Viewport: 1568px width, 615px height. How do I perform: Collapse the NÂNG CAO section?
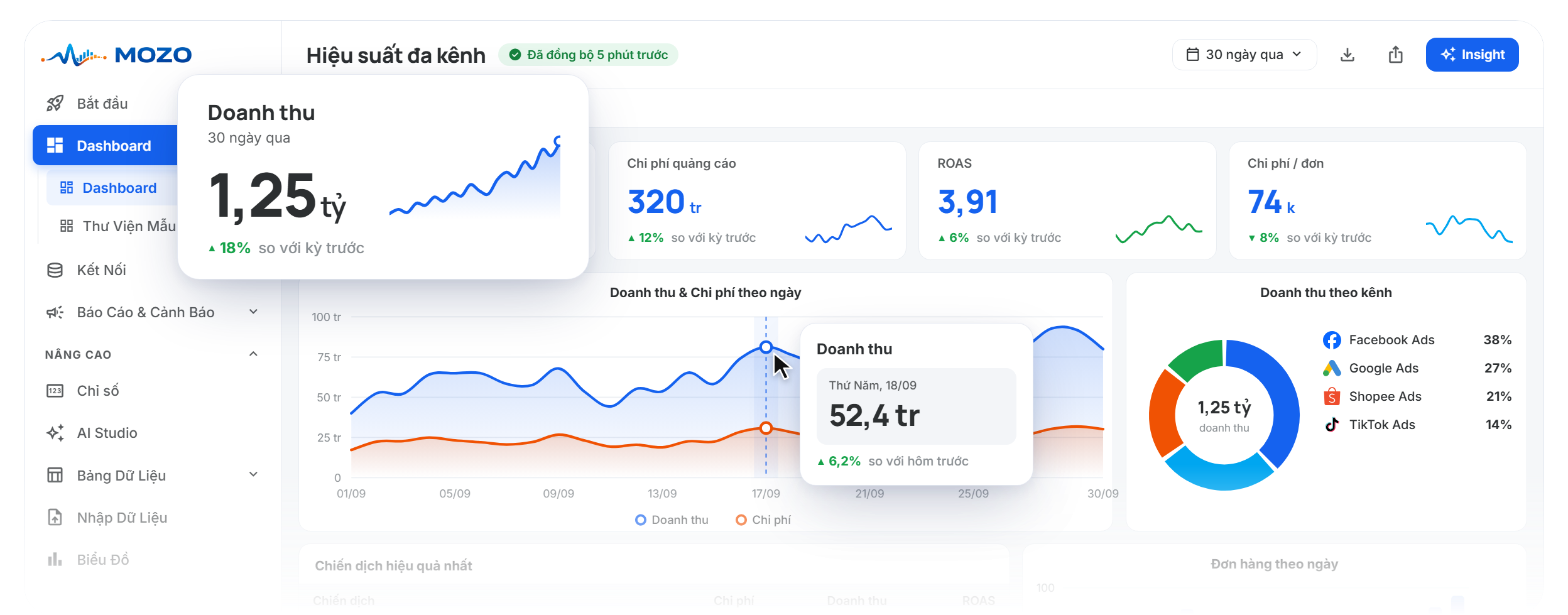tap(253, 354)
